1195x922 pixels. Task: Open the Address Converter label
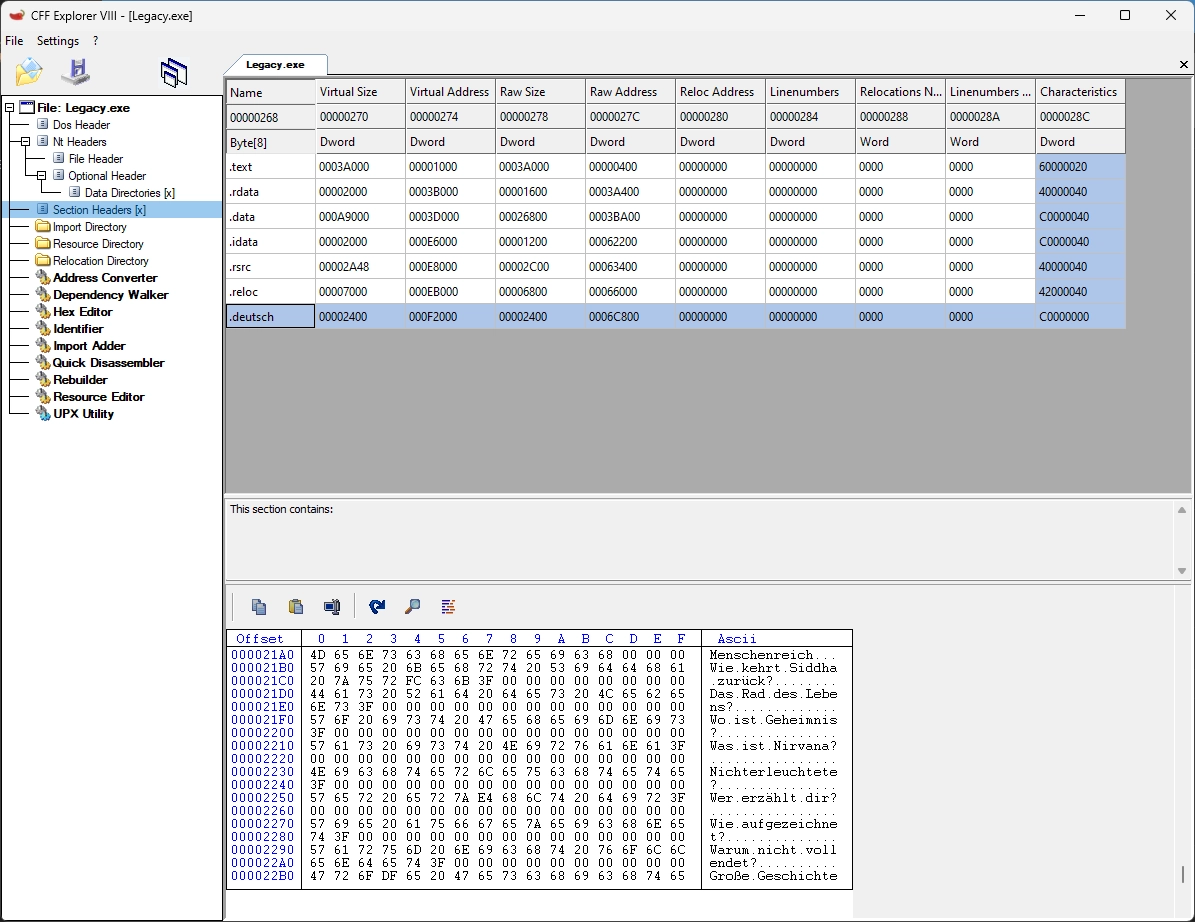click(105, 277)
